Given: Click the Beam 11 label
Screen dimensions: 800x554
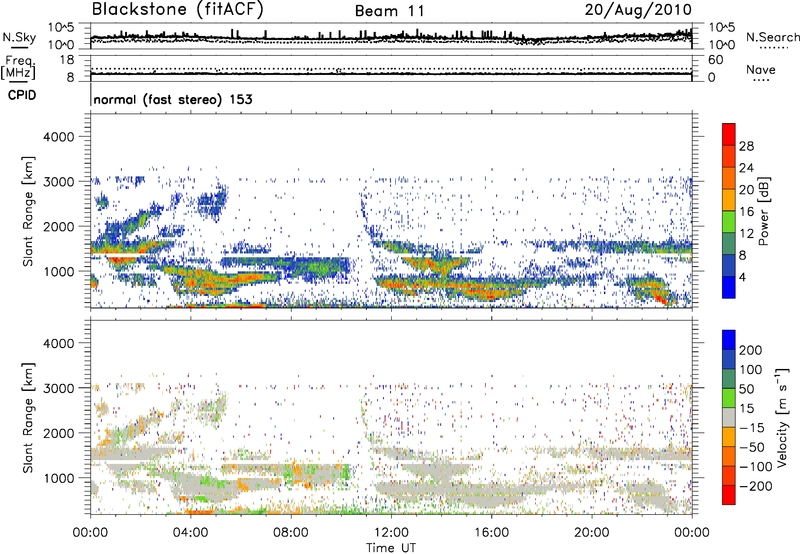Looking at the screenshot, I should (x=390, y=11).
